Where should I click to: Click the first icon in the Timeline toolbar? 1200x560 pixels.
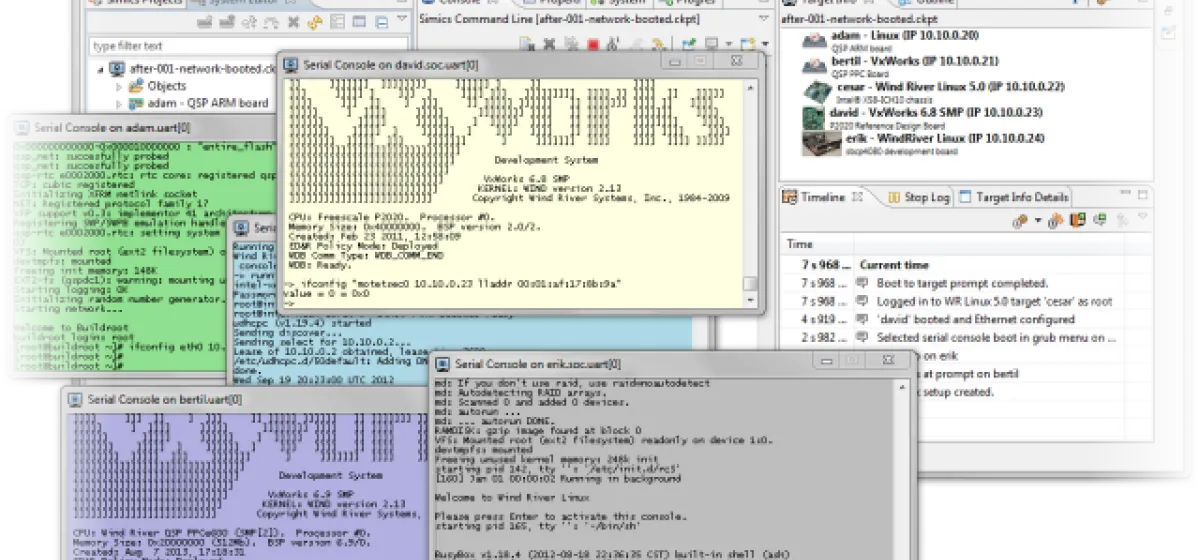click(1020, 220)
